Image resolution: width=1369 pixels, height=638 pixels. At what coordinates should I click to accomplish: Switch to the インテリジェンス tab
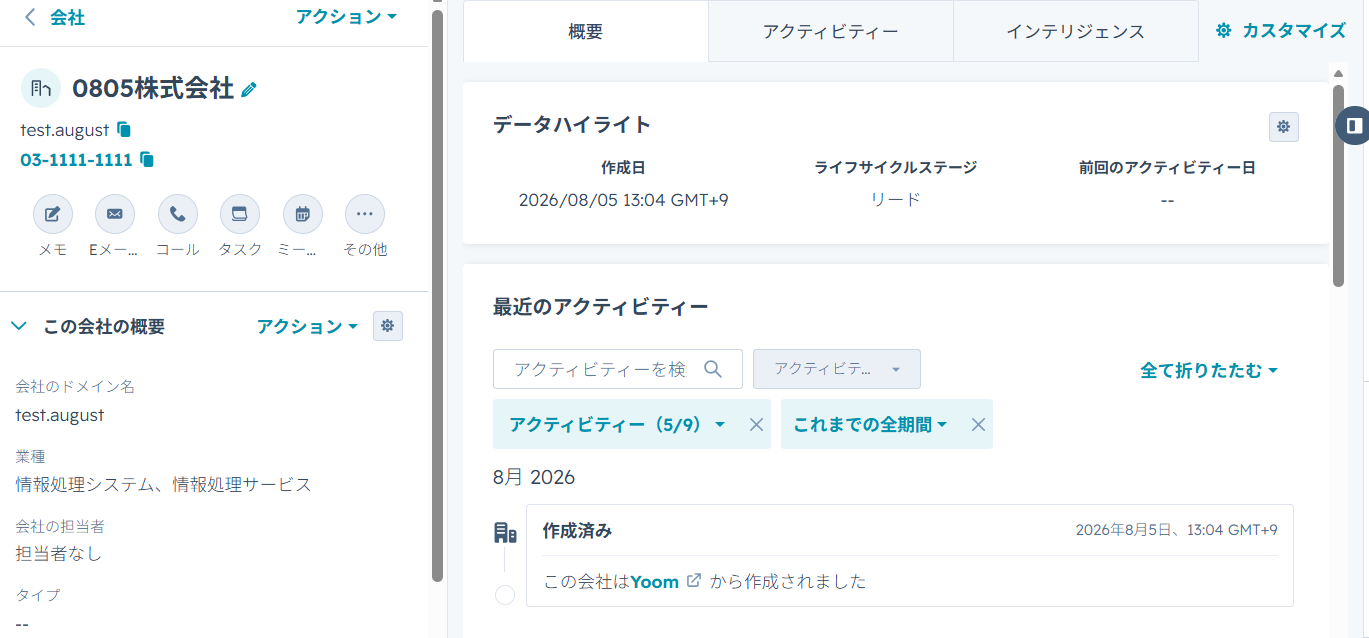point(1075,31)
